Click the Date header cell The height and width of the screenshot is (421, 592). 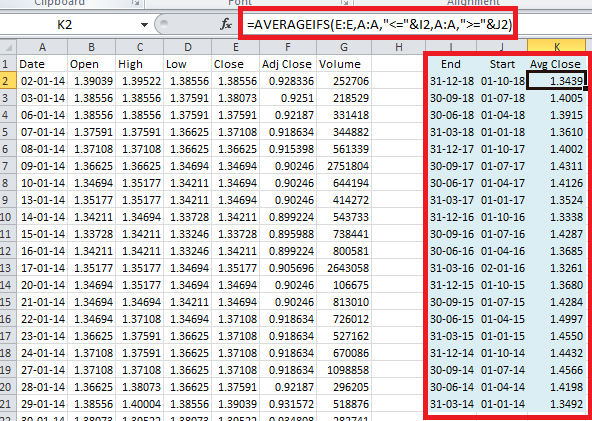42,64
